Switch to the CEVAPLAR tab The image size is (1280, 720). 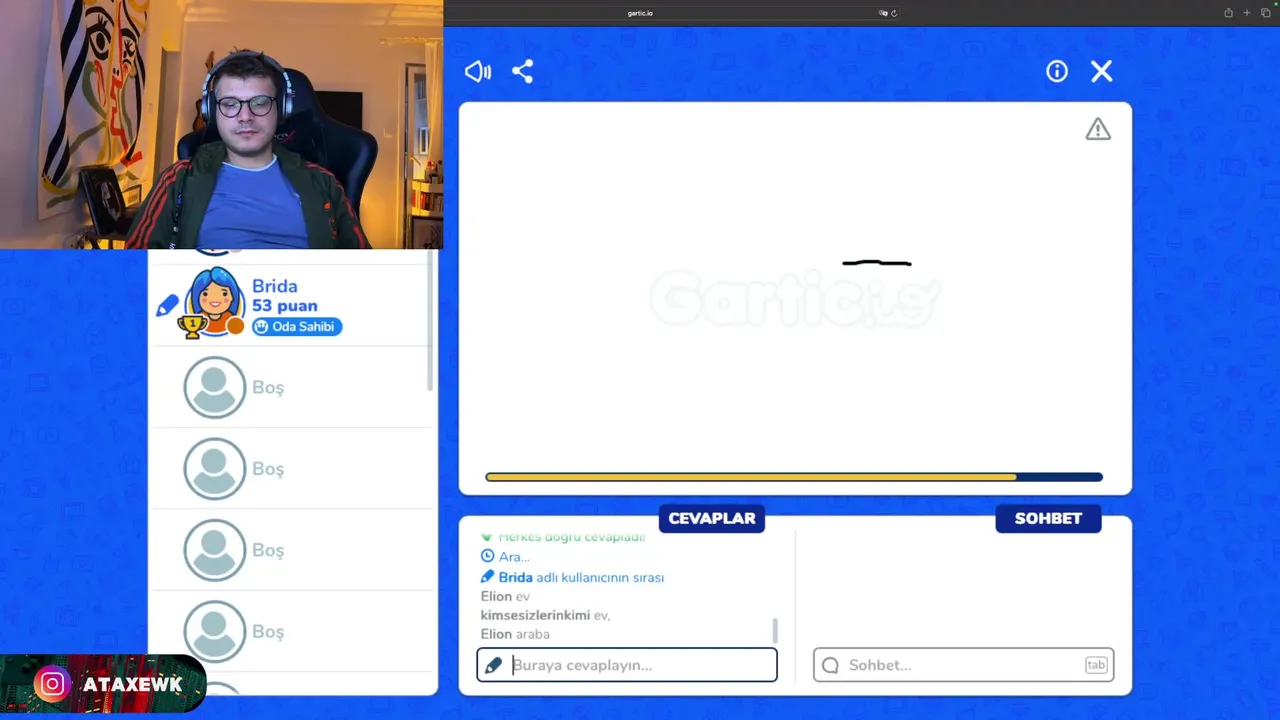tap(712, 518)
